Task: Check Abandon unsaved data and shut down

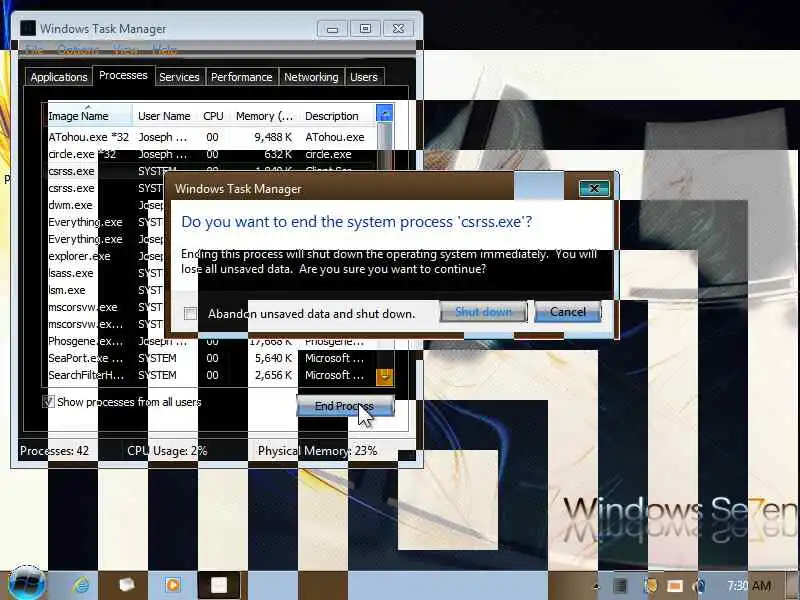Action: pos(190,314)
